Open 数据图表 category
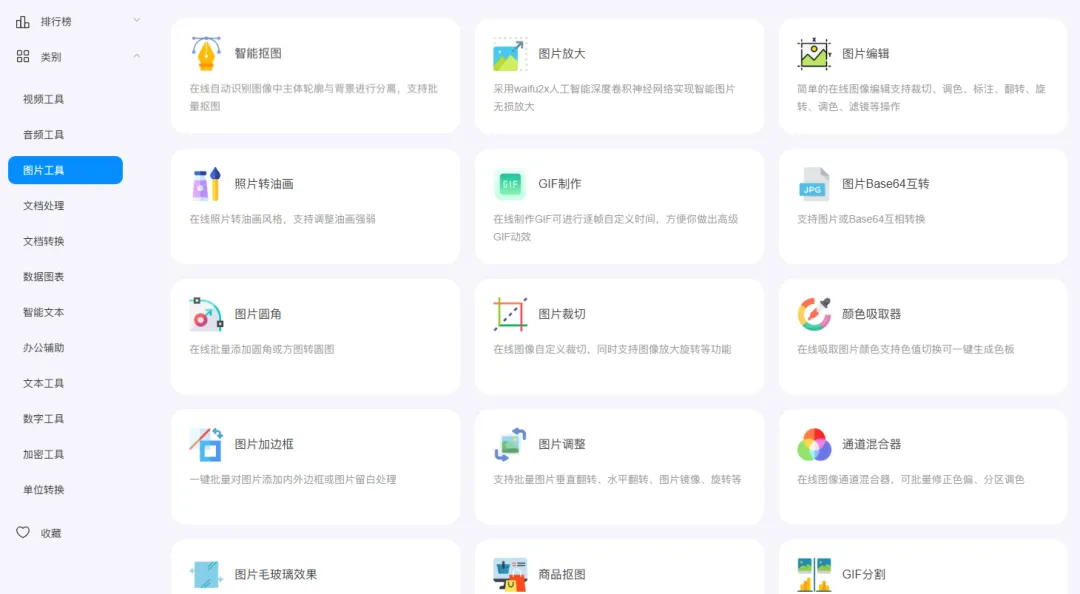1080x594 pixels. click(43, 276)
